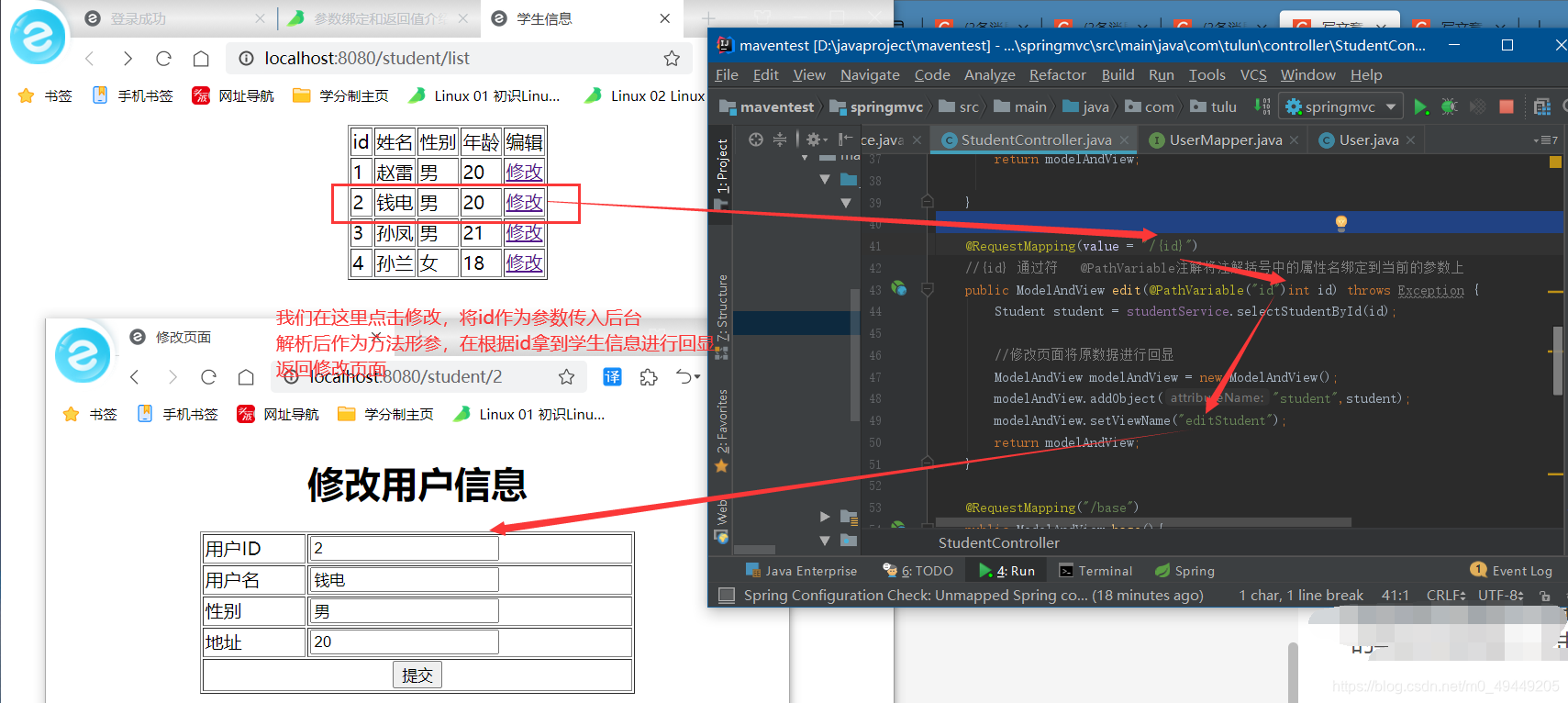Click the translate icon in the lower browser
The width and height of the screenshot is (1568, 703).
pos(612,377)
